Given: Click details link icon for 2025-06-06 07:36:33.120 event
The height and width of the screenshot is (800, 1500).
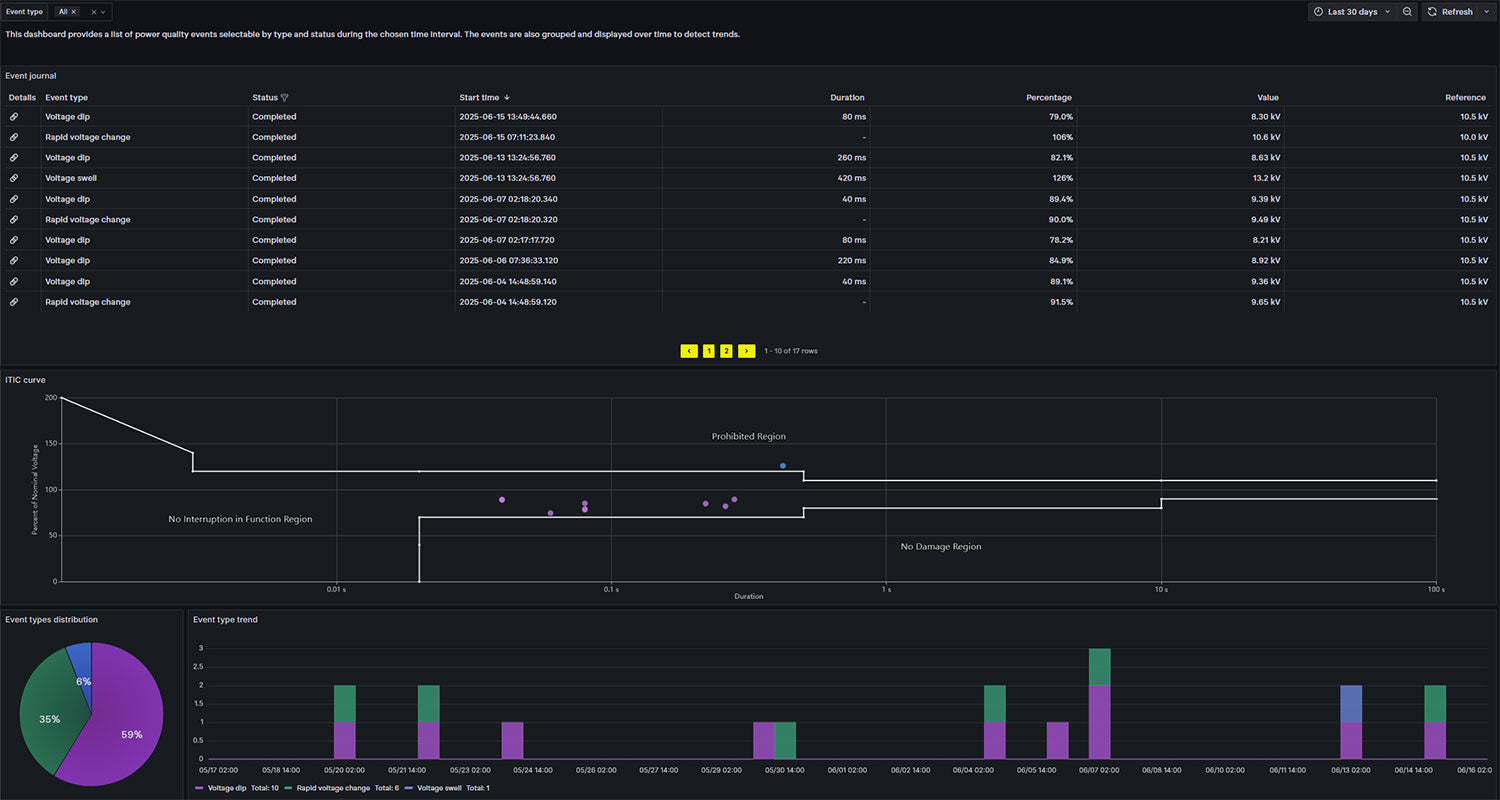Looking at the screenshot, I should coord(14,261).
